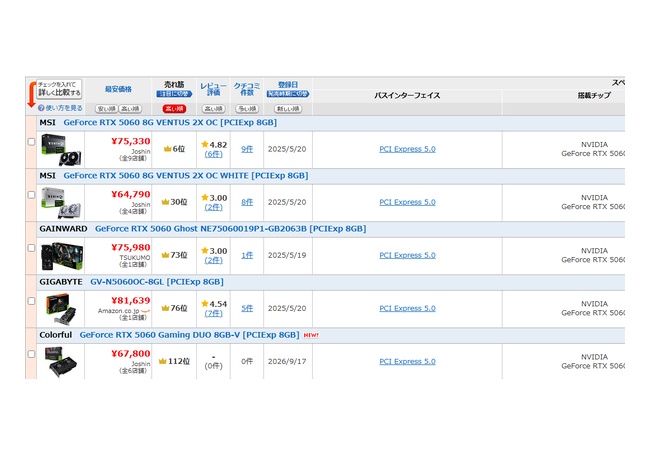Click the crown rank icon for 73位
This screenshot has width=650, height=450.
[165, 255]
